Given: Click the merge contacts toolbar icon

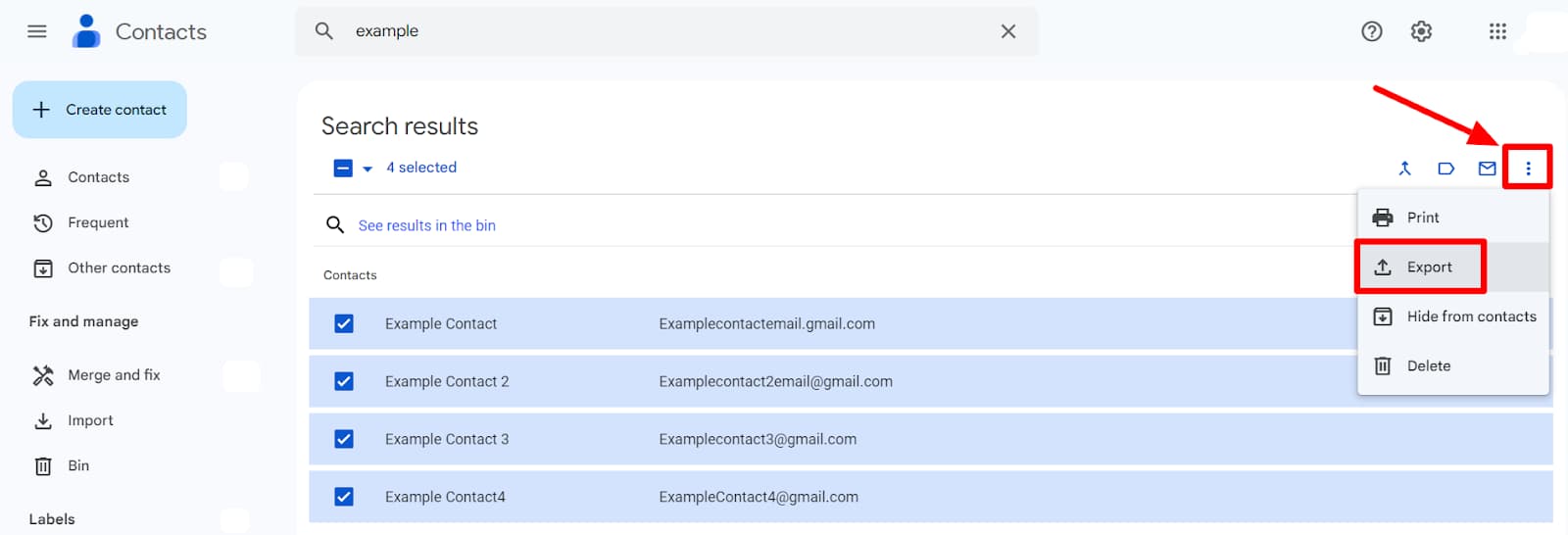Looking at the screenshot, I should tap(1404, 169).
